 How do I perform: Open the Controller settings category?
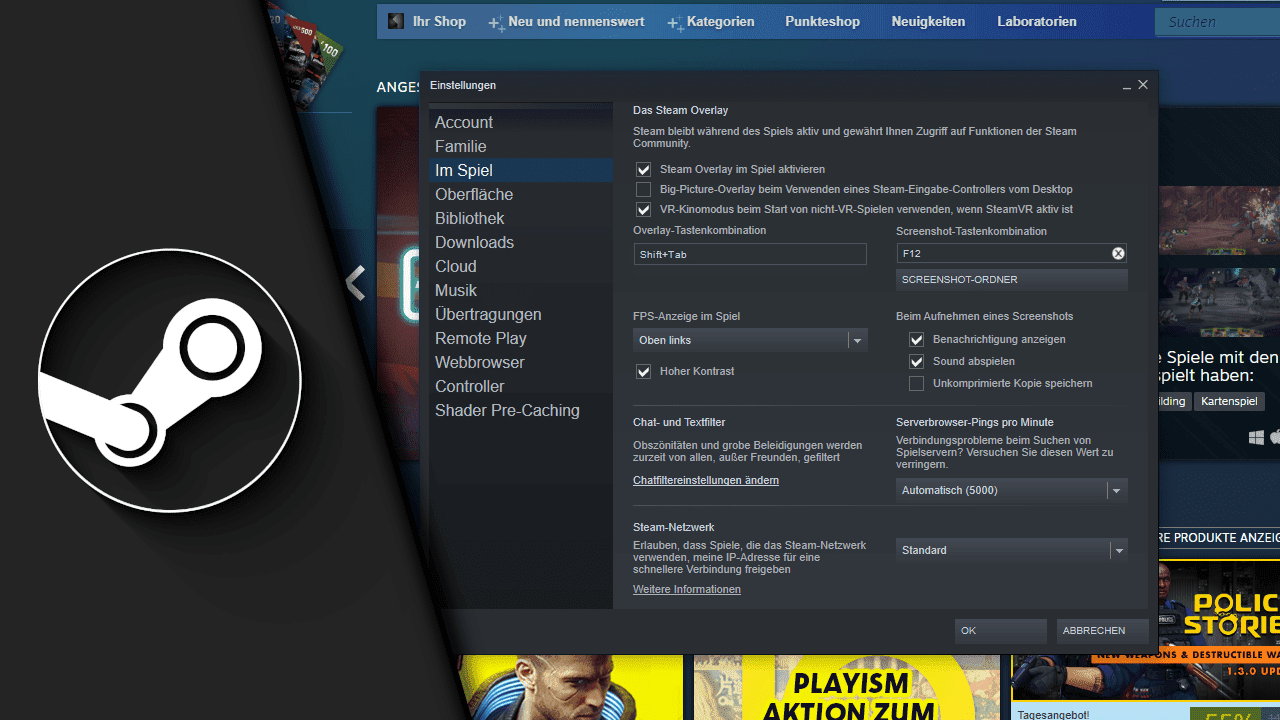click(x=521, y=386)
